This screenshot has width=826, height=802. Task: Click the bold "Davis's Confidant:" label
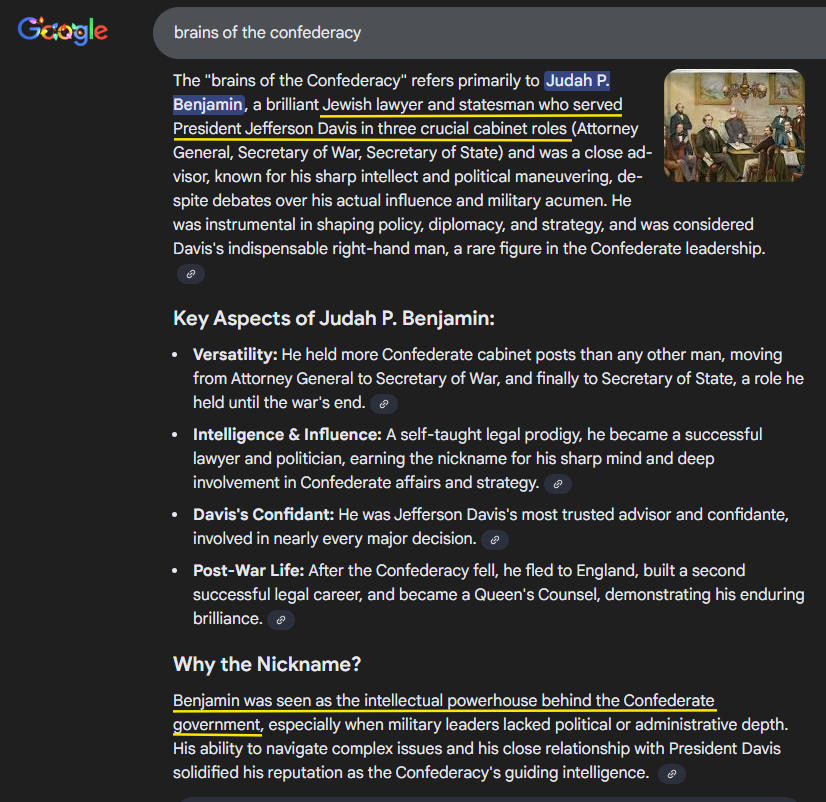(263, 515)
